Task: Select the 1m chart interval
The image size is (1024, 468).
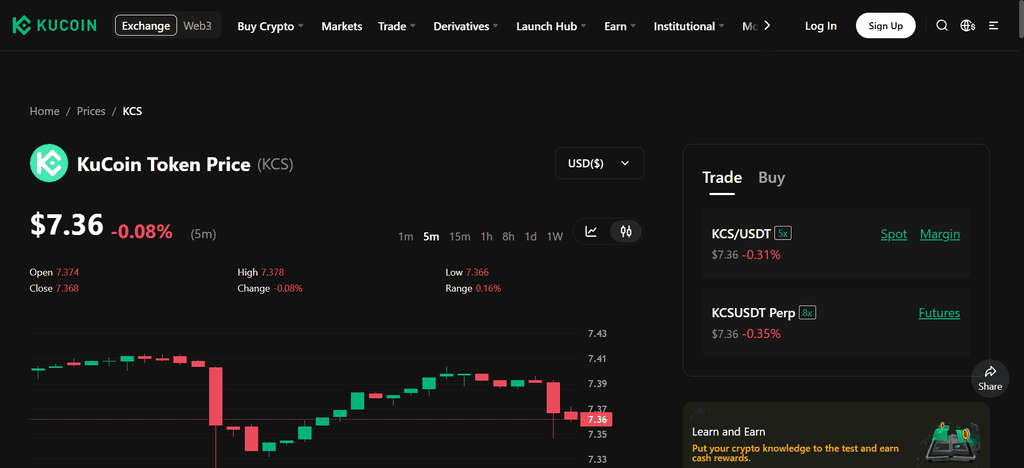Action: tap(406, 237)
